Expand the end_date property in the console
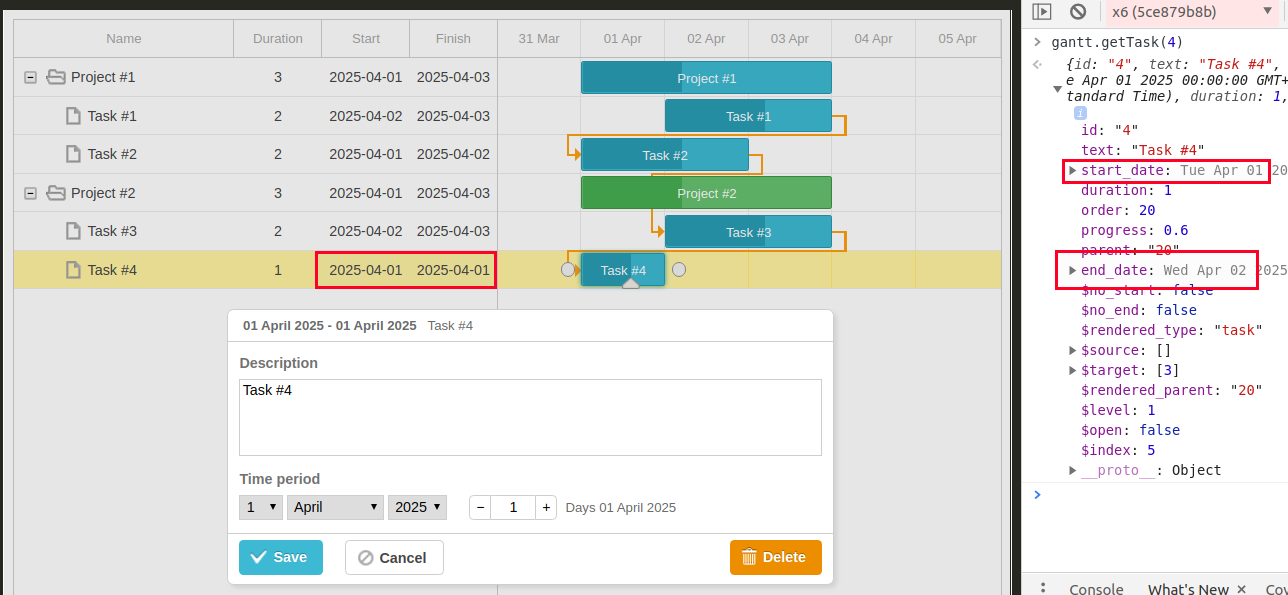Image resolution: width=1288 pixels, height=595 pixels. click(1072, 270)
